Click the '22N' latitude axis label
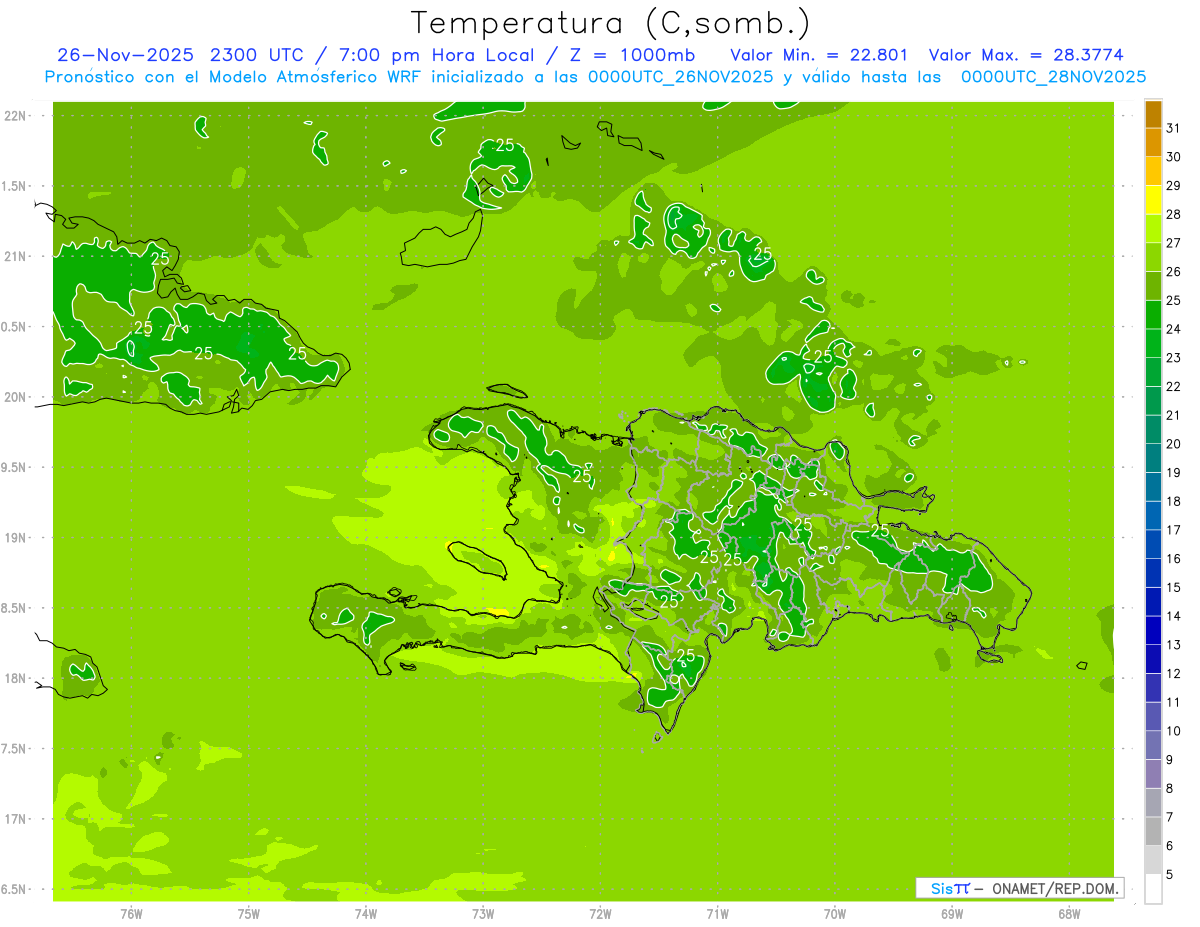 coord(15,115)
